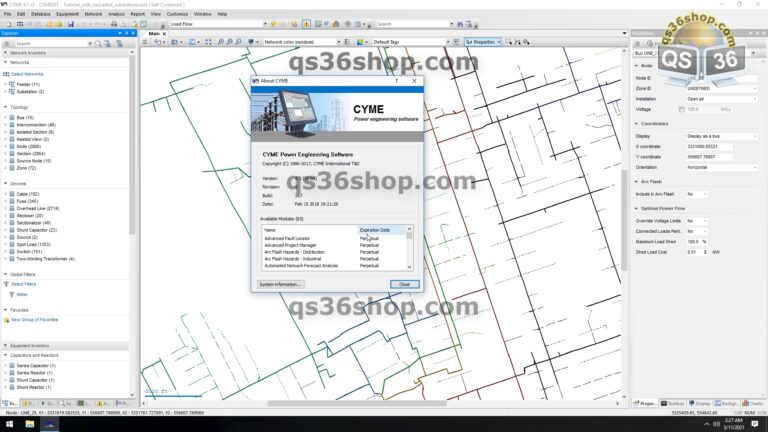Click the map horizontal scrollbar thumb
The image size is (768, 432).
(x=357, y=404)
